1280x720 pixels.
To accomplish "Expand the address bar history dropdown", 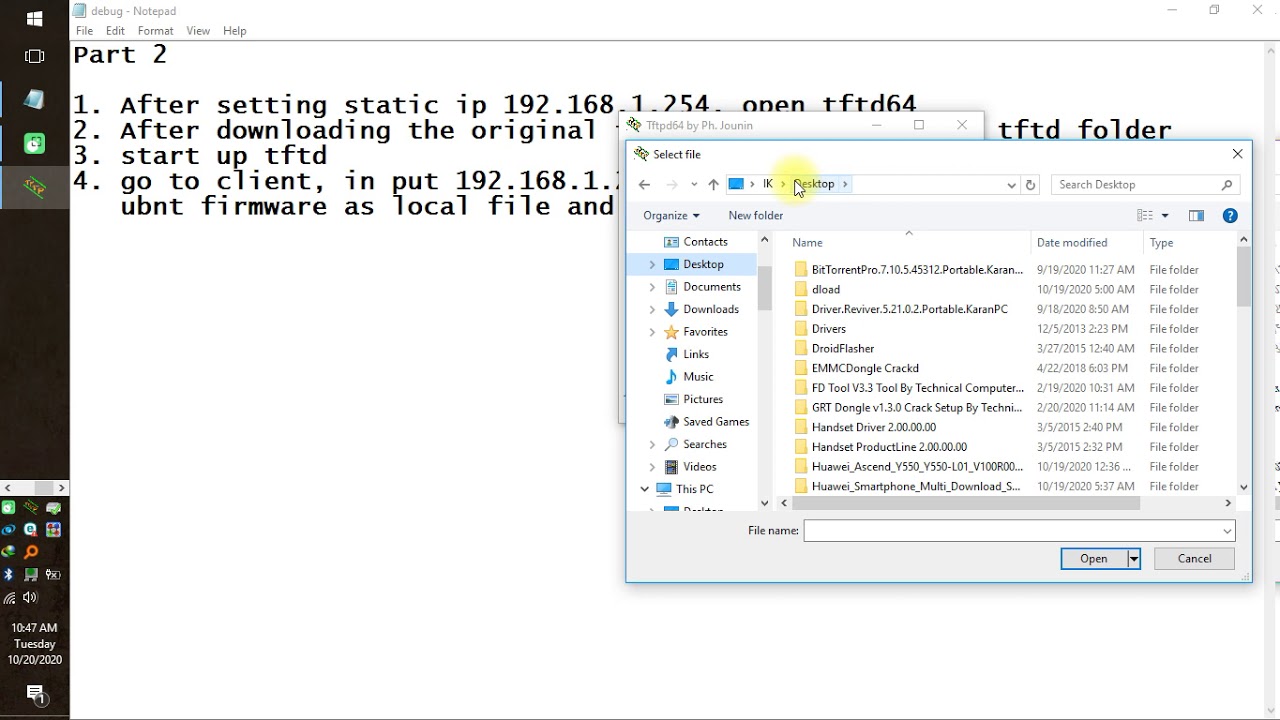I will pos(1011,184).
